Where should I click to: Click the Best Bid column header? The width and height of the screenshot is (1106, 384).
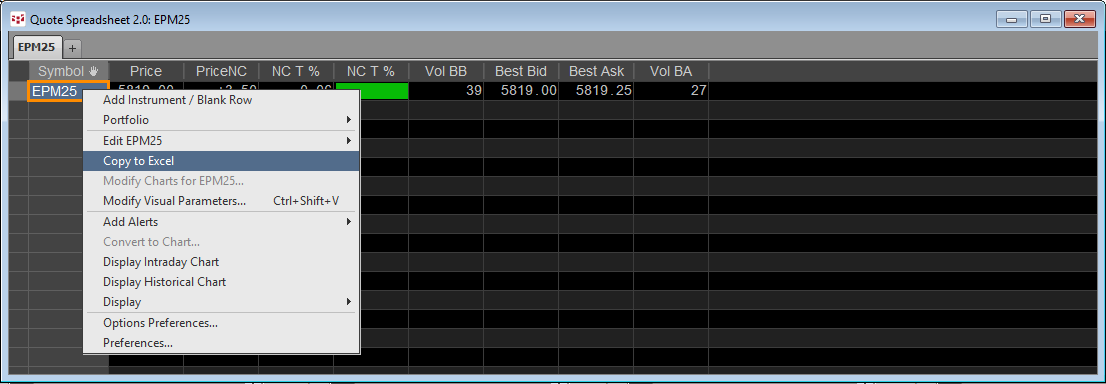521,71
